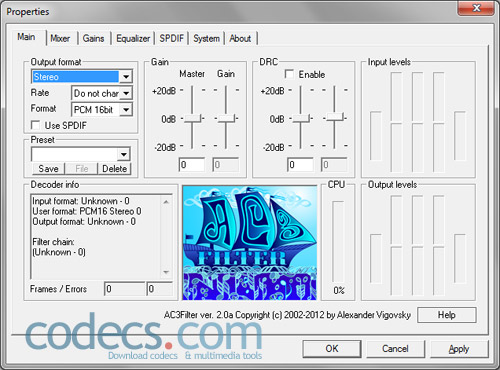Go to the SPDIF tab
Screen dimensions: 500x370
coord(171,38)
